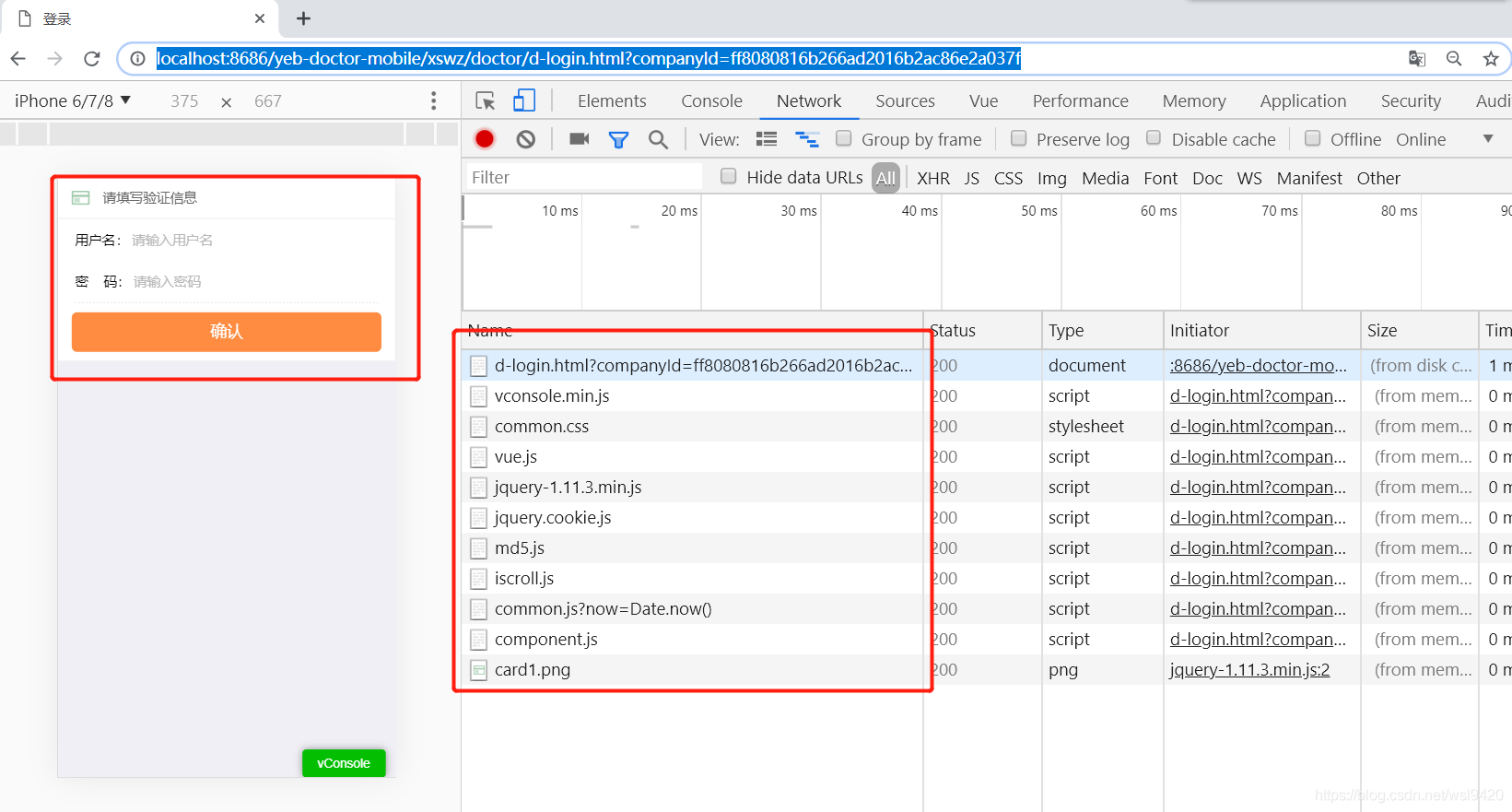Switch to the Vue tab
Image resolution: width=1512 pixels, height=812 pixels.
pyautogui.click(x=983, y=101)
